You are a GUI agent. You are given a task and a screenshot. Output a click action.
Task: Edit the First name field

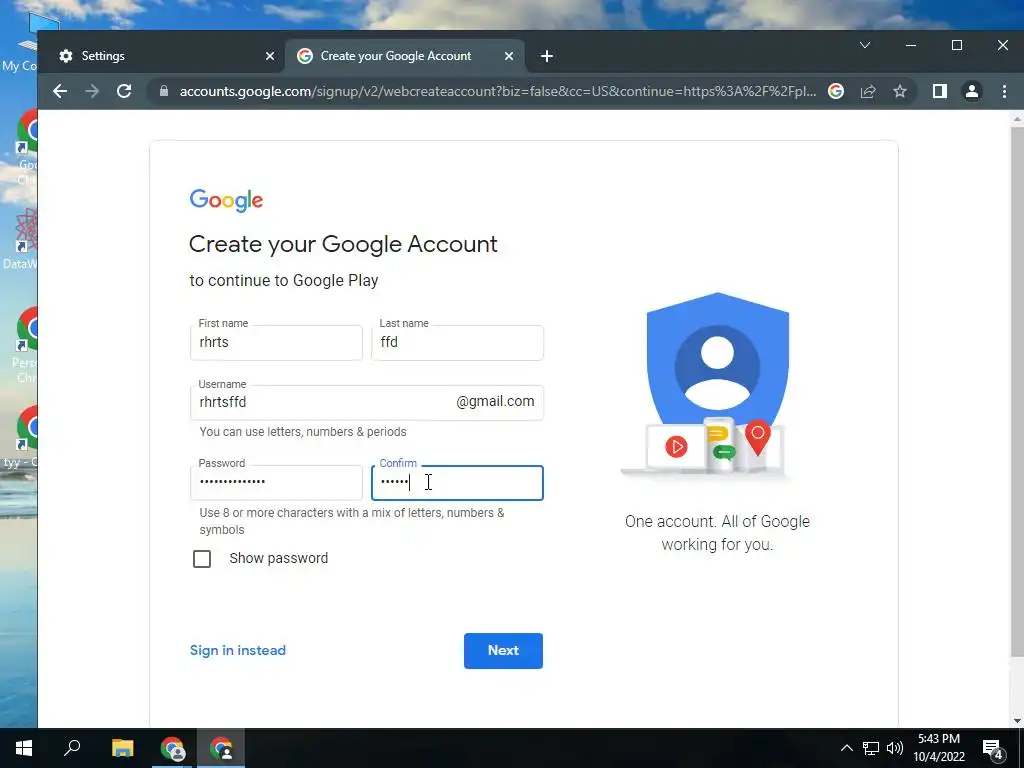pos(276,342)
